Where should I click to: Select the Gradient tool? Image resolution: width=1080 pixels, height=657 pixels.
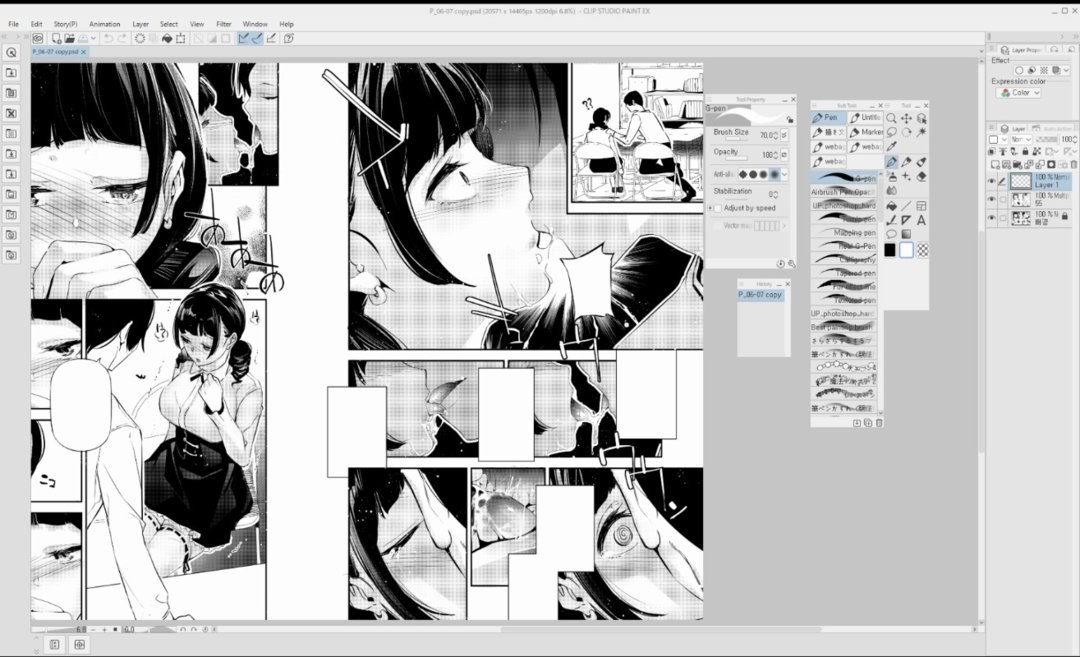click(906, 234)
